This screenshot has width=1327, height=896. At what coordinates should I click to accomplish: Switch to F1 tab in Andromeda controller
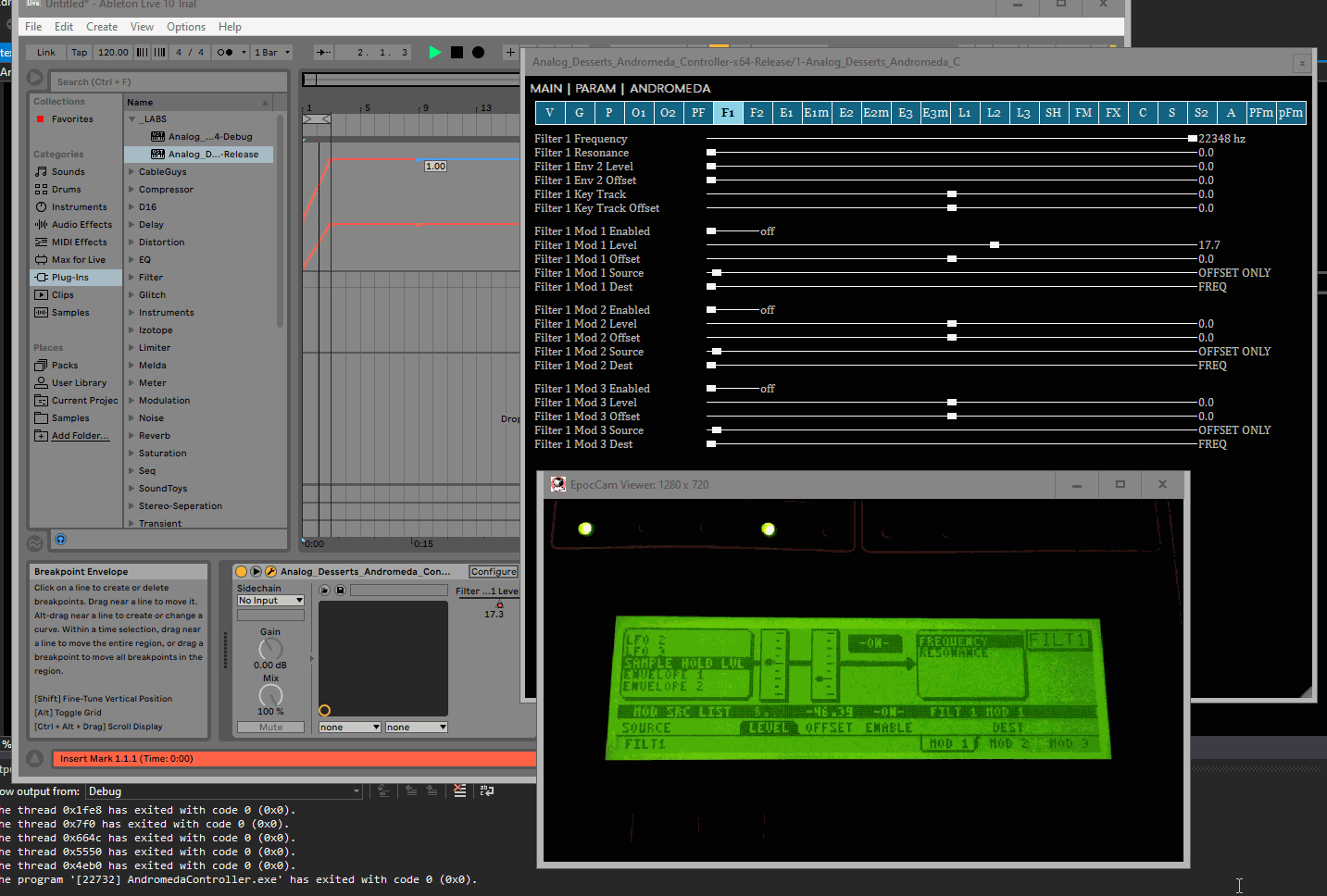(727, 113)
